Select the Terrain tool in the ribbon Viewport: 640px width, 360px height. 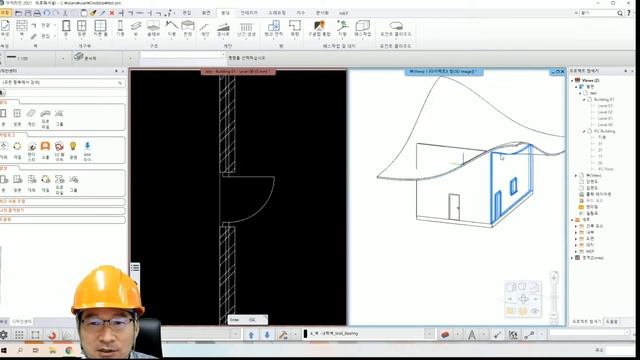tap(342, 29)
